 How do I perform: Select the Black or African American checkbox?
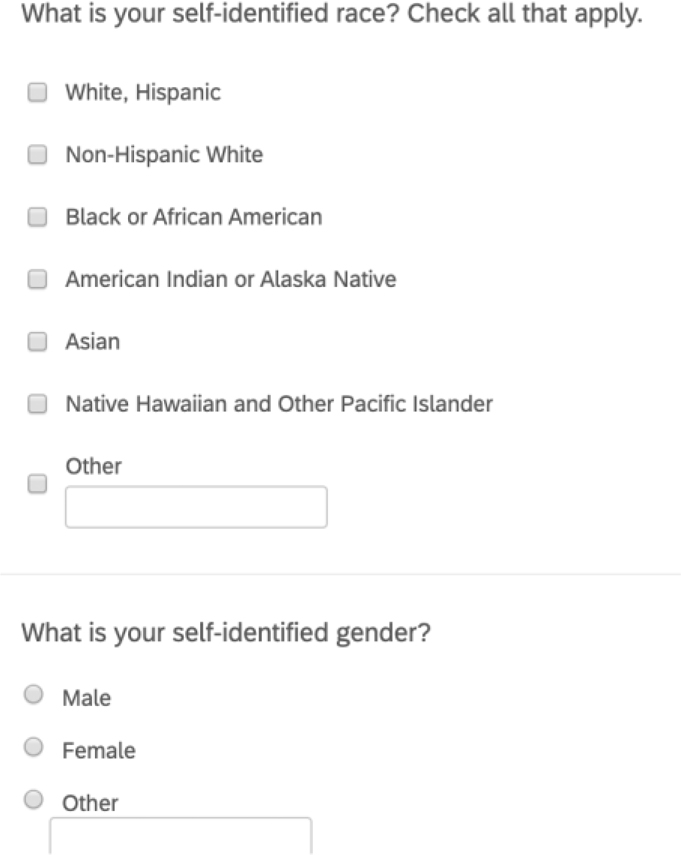tap(37, 217)
